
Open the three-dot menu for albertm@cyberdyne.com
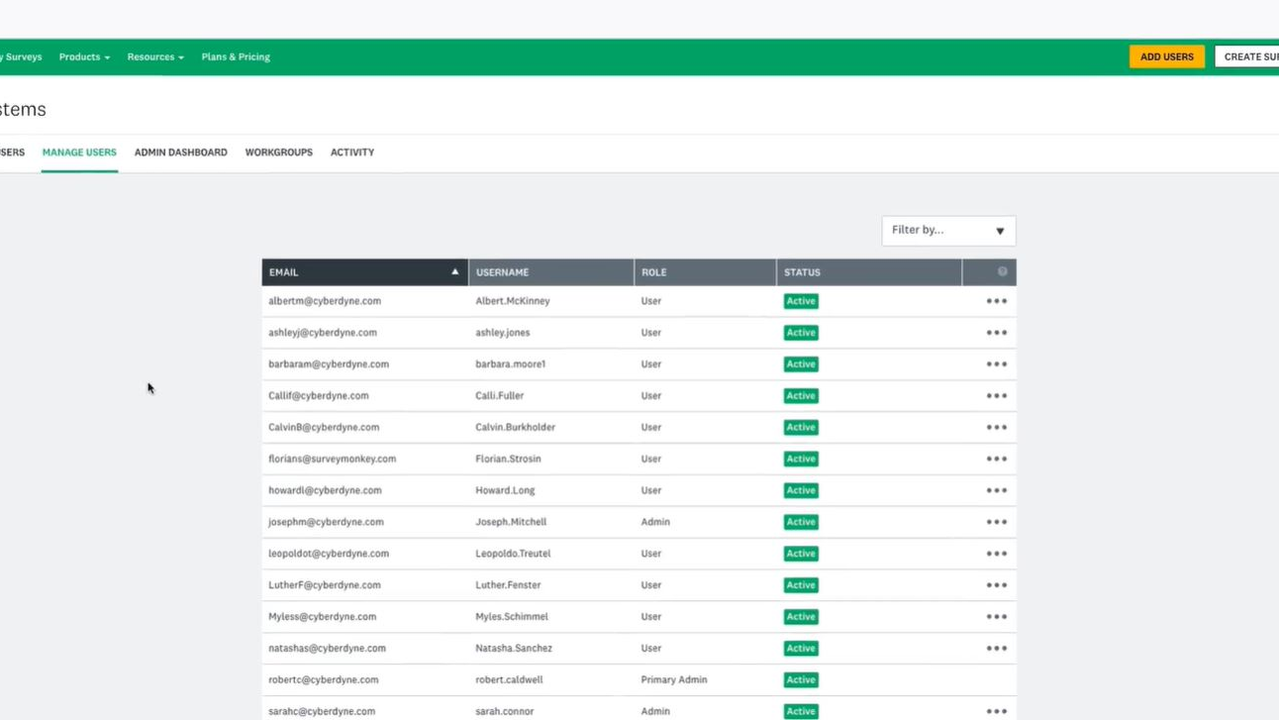pyautogui.click(x=996, y=301)
